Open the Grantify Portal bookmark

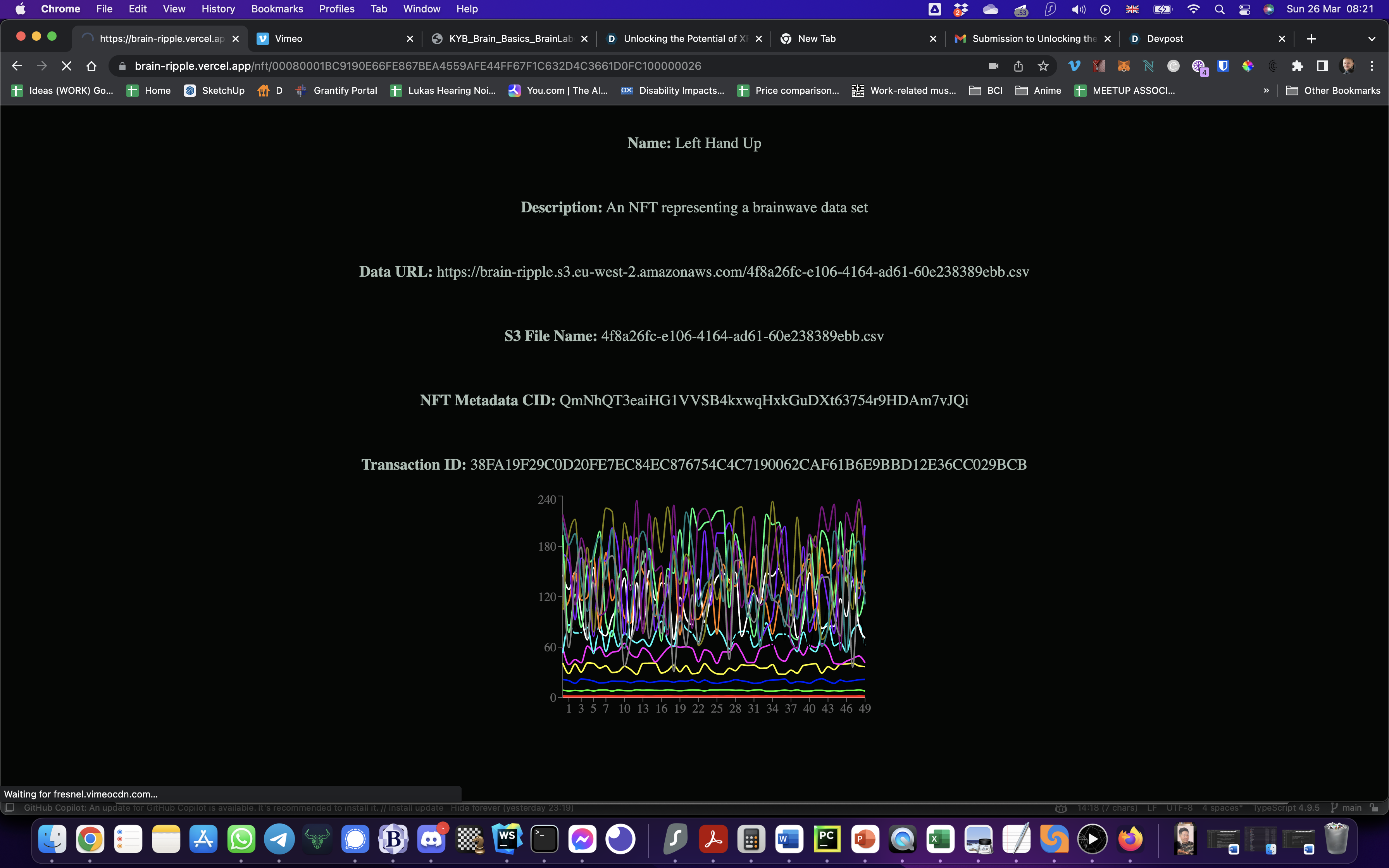[x=337, y=91]
